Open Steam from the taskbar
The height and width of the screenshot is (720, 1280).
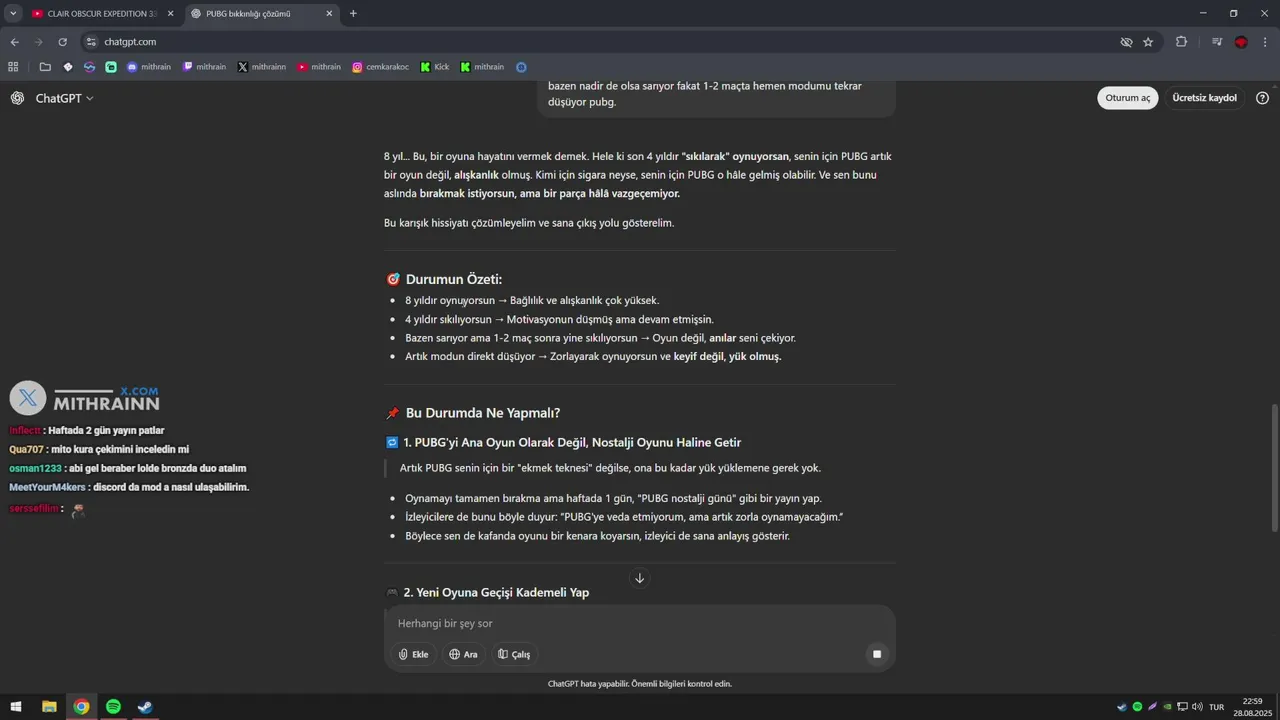145,707
